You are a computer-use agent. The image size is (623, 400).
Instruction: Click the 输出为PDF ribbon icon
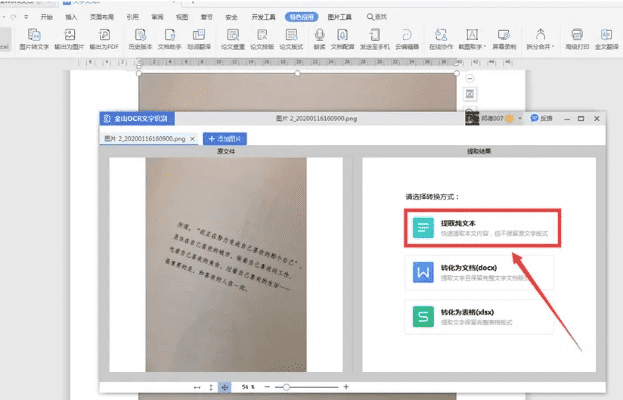coord(104,39)
